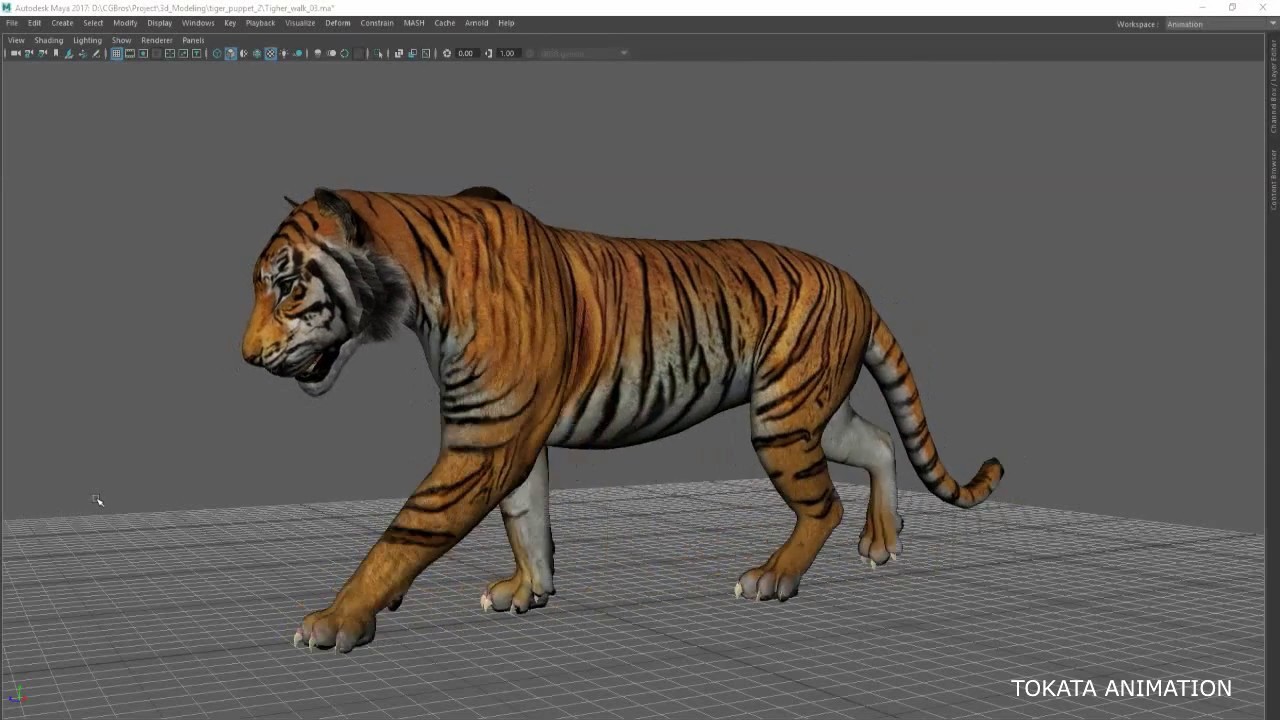This screenshot has height=720, width=1280.
Task: Click the X-Ray display icon
Action: pyautogui.click(x=399, y=53)
